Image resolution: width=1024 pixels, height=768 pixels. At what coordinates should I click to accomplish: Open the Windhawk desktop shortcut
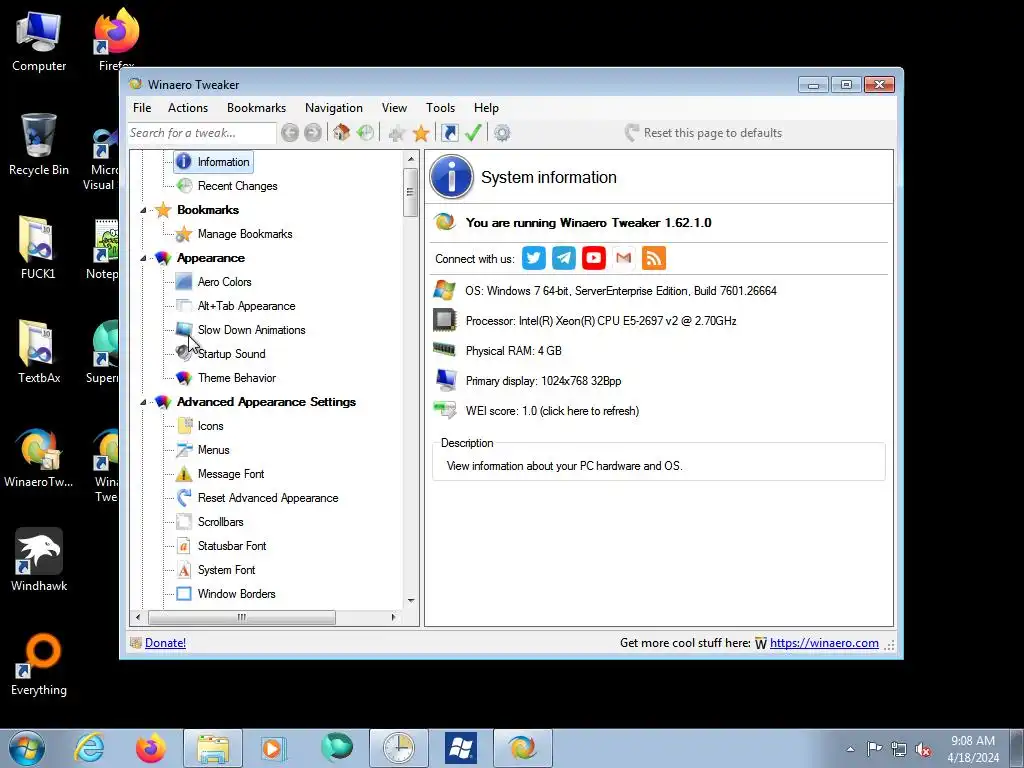[39, 560]
